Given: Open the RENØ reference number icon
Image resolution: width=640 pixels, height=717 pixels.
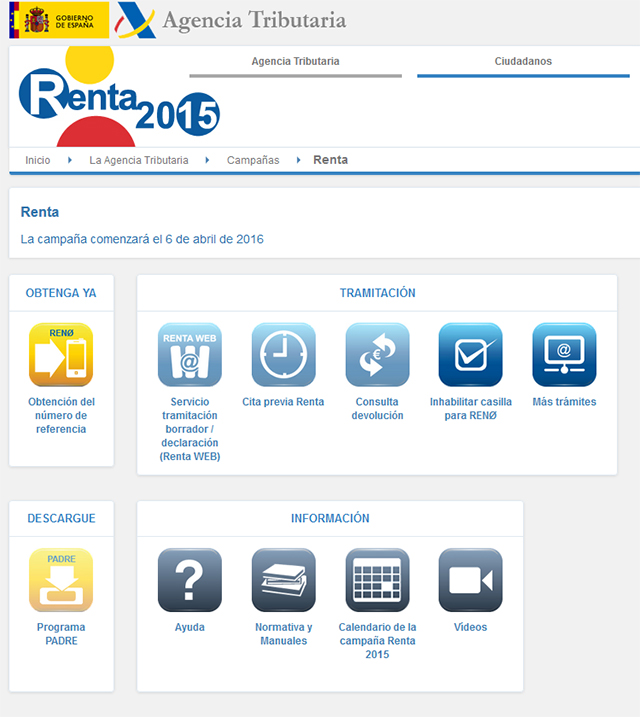Looking at the screenshot, I should tap(61, 355).
